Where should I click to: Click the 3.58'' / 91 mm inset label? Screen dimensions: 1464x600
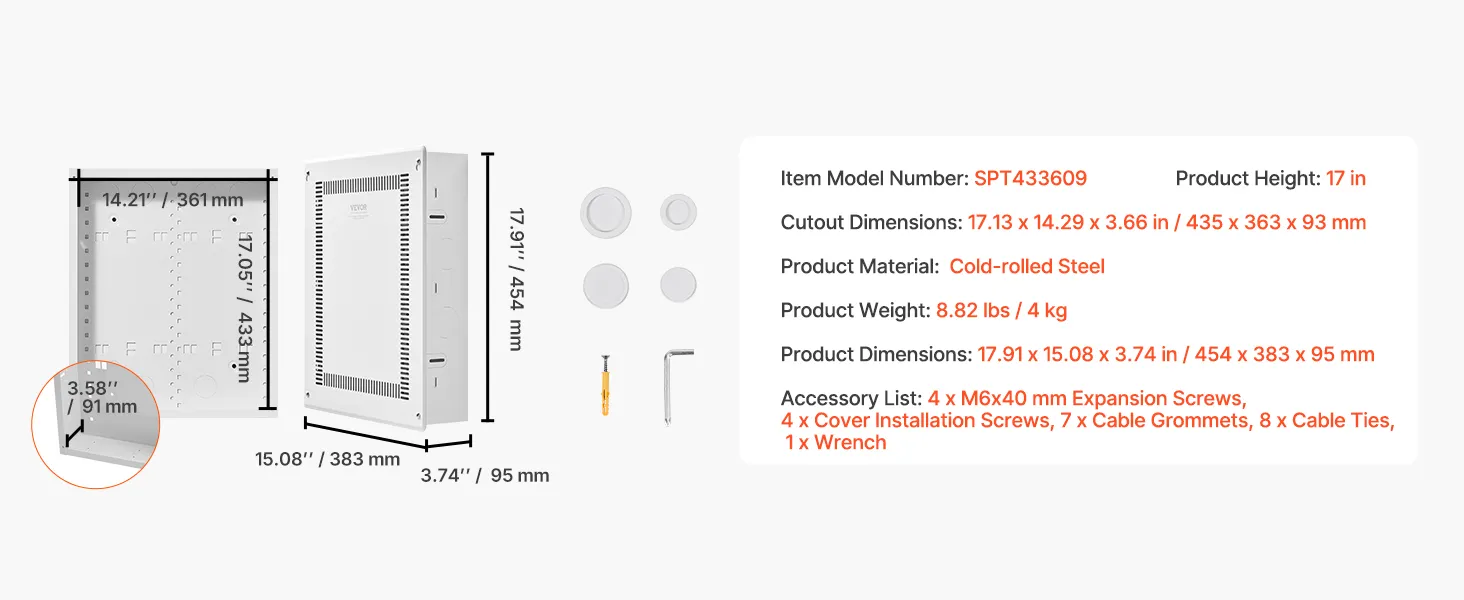(102, 396)
